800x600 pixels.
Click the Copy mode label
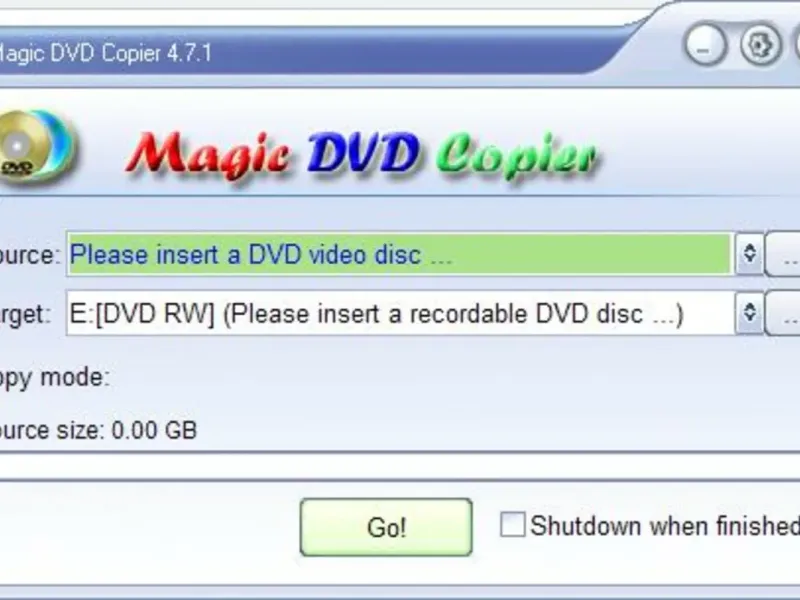[55, 378]
